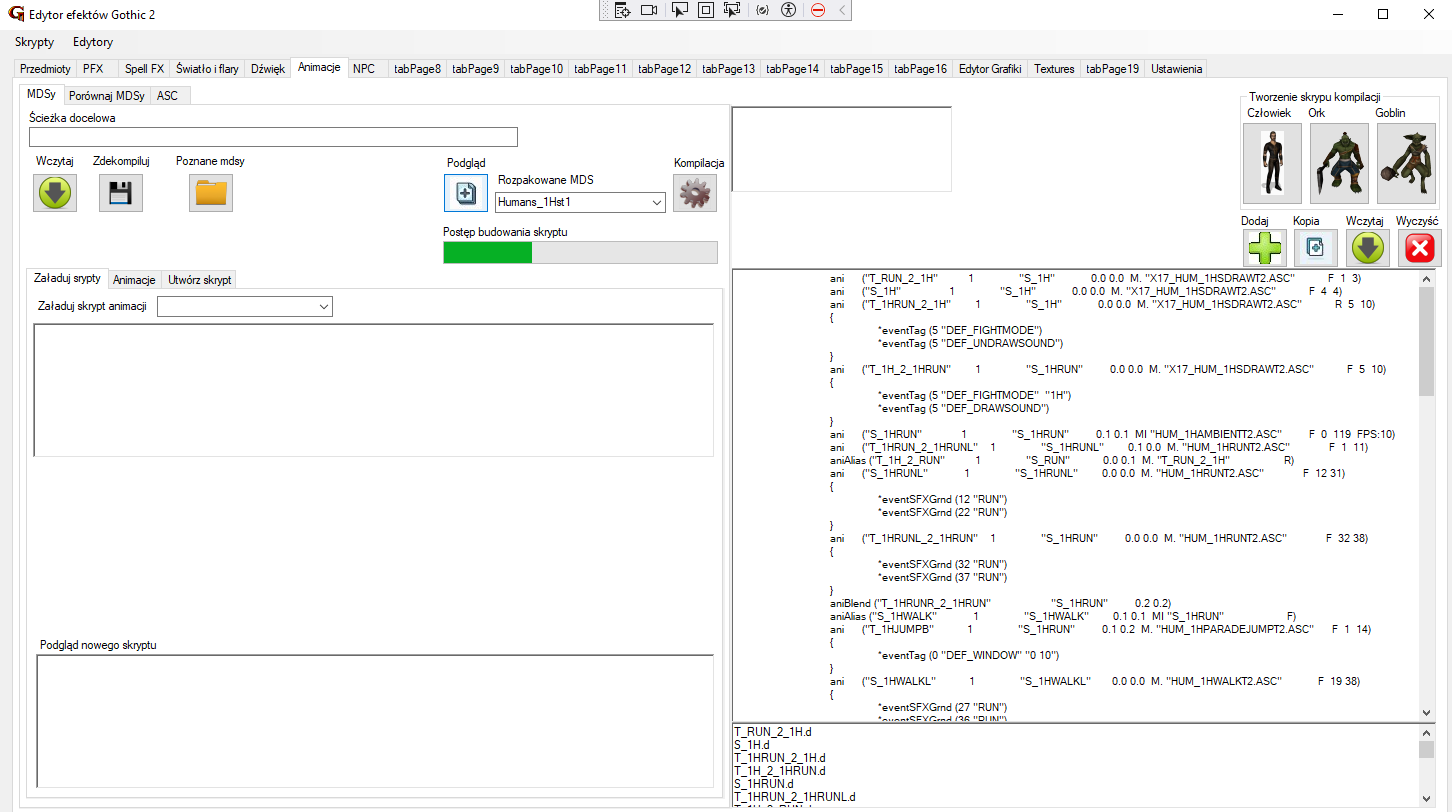Click the Postęp budowania skryptu progress bar
Screen dimensions: 1452x812
[580, 252]
